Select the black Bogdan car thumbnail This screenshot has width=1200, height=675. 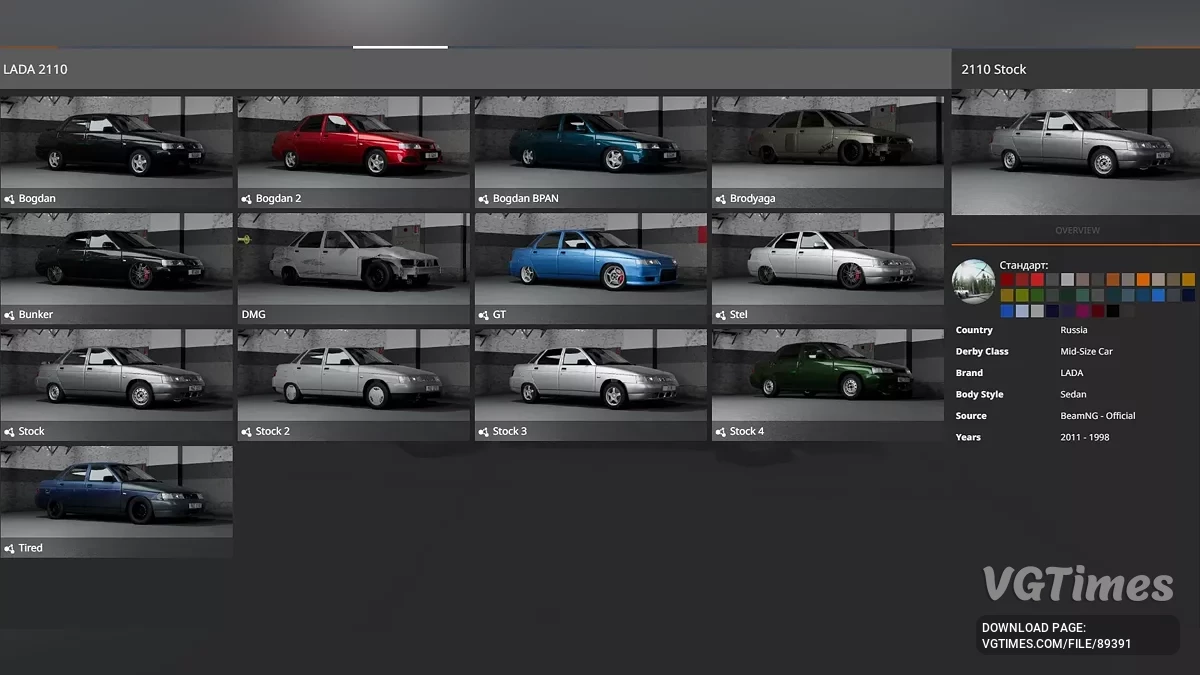click(116, 142)
